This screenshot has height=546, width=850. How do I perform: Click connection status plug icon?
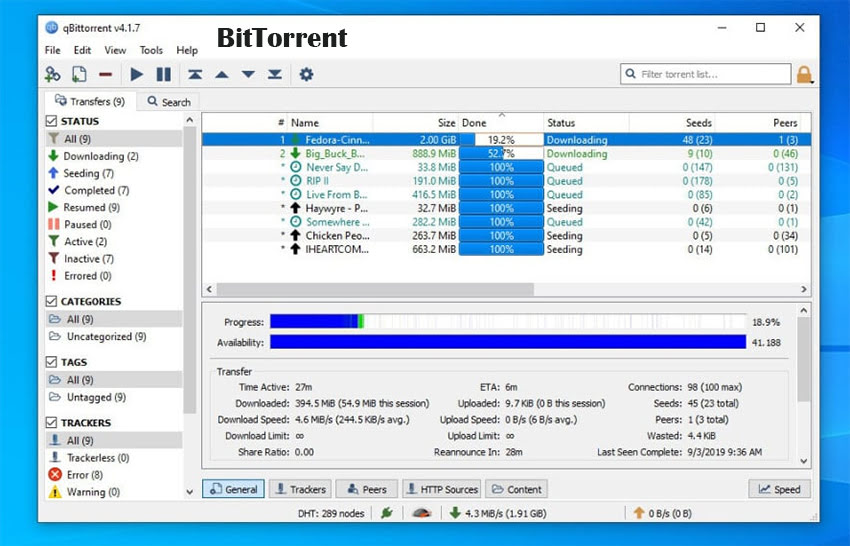click(x=387, y=513)
